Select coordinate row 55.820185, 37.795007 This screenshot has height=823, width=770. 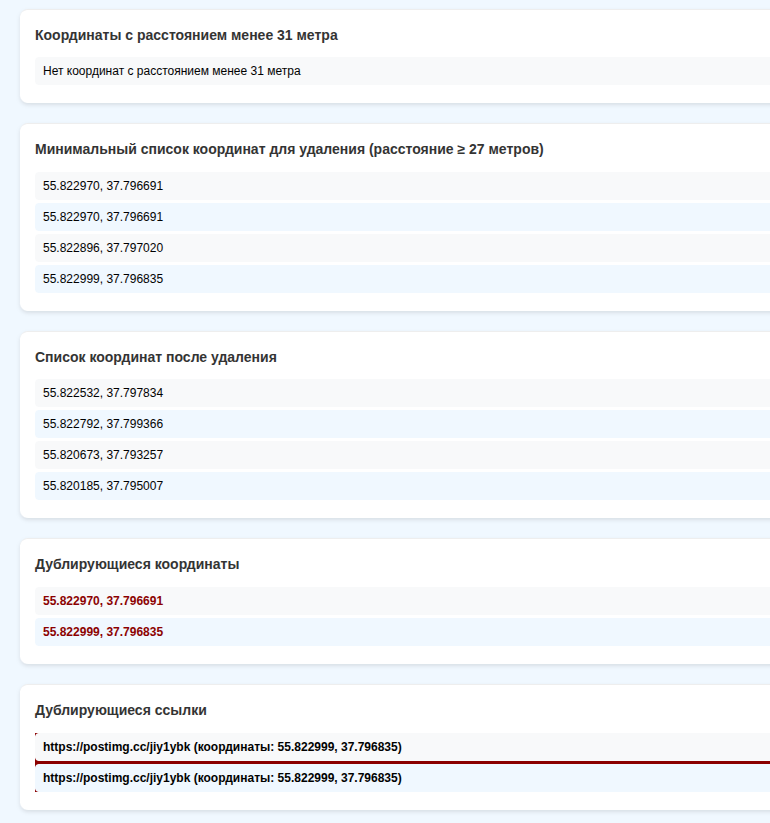tap(103, 486)
